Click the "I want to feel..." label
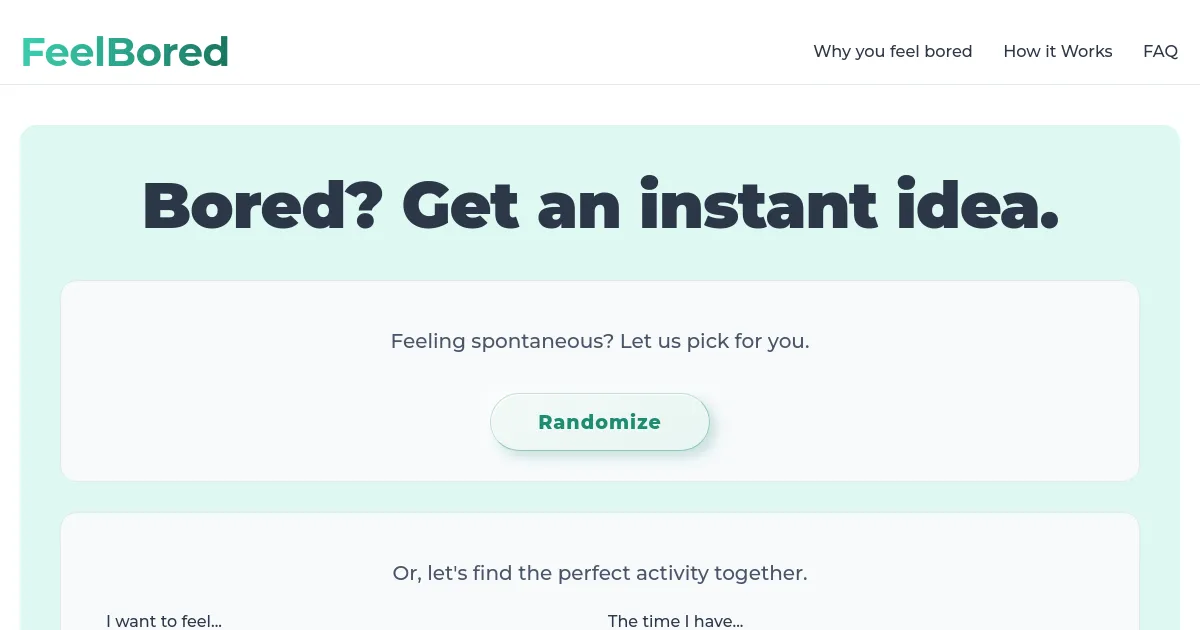This screenshot has width=1200, height=630. (x=164, y=621)
